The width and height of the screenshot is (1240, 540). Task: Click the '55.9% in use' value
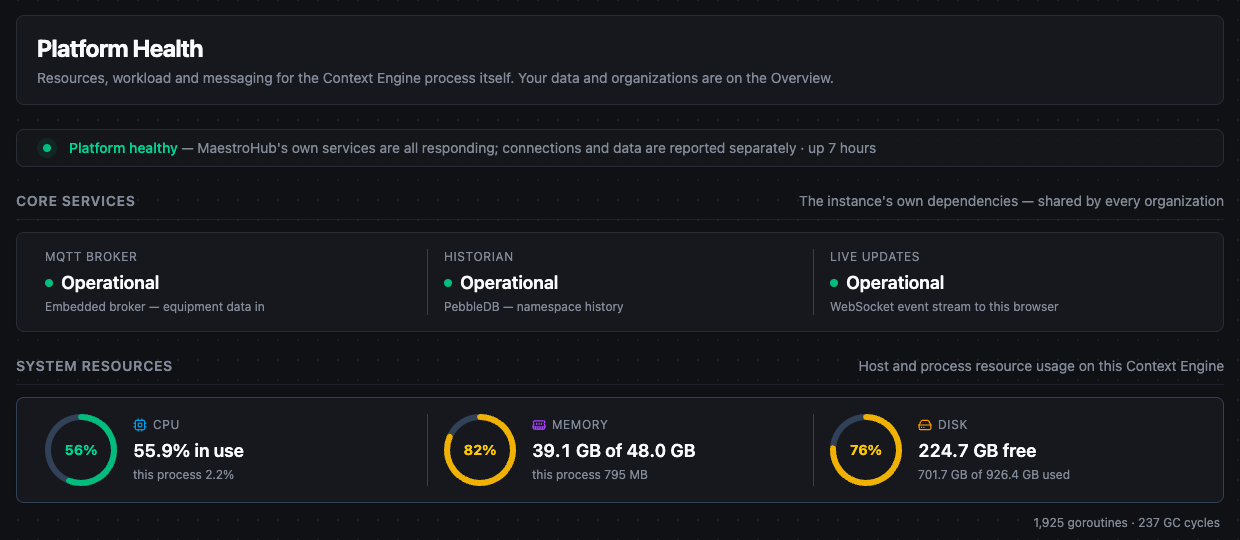[189, 451]
